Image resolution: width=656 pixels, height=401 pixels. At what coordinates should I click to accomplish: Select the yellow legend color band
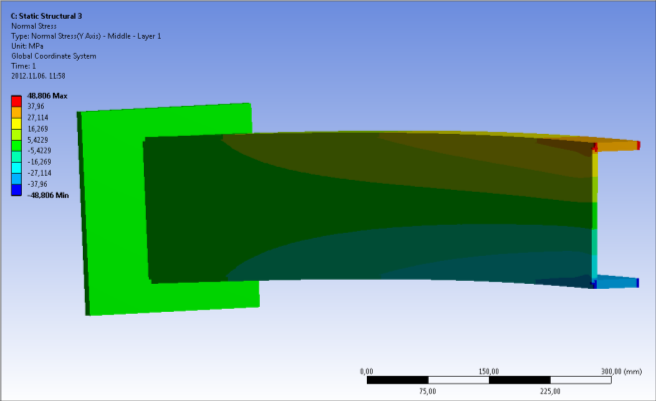coord(16,124)
